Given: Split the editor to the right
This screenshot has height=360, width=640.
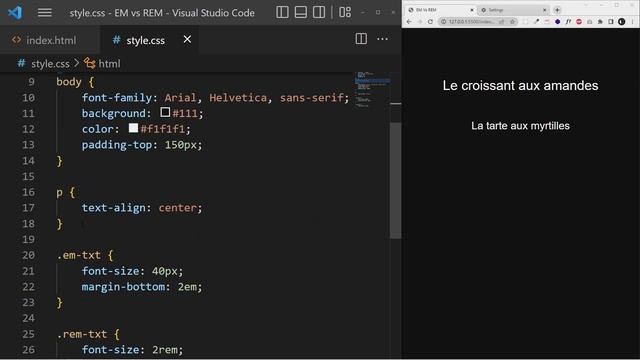Looking at the screenshot, I should 361,39.
